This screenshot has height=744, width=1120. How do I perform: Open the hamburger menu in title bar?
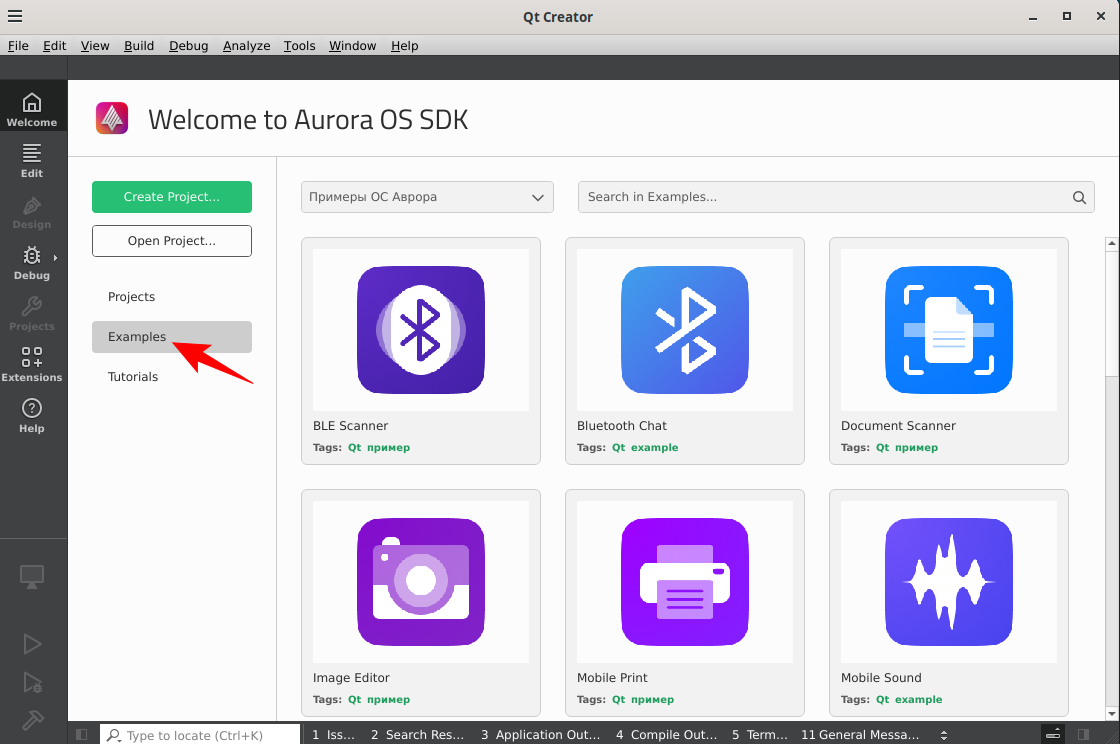pos(15,16)
